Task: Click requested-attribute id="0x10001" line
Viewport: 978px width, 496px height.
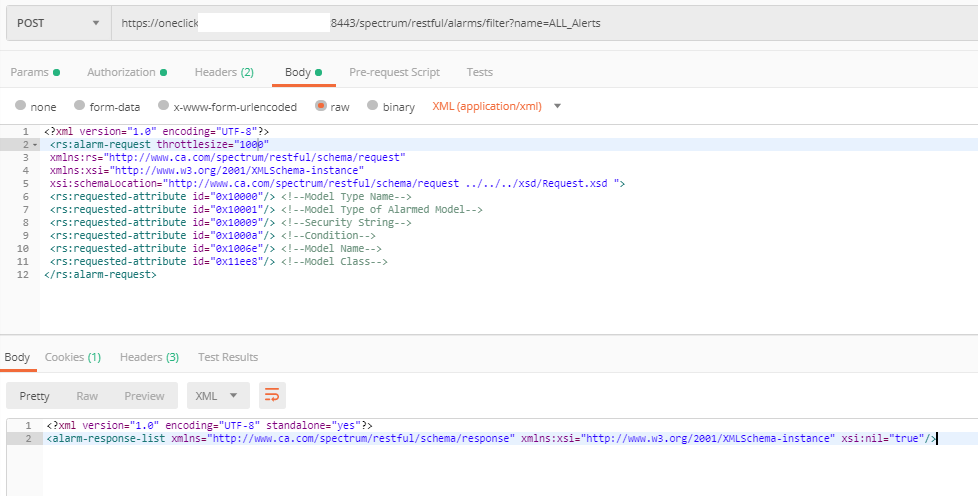Action: pos(266,210)
